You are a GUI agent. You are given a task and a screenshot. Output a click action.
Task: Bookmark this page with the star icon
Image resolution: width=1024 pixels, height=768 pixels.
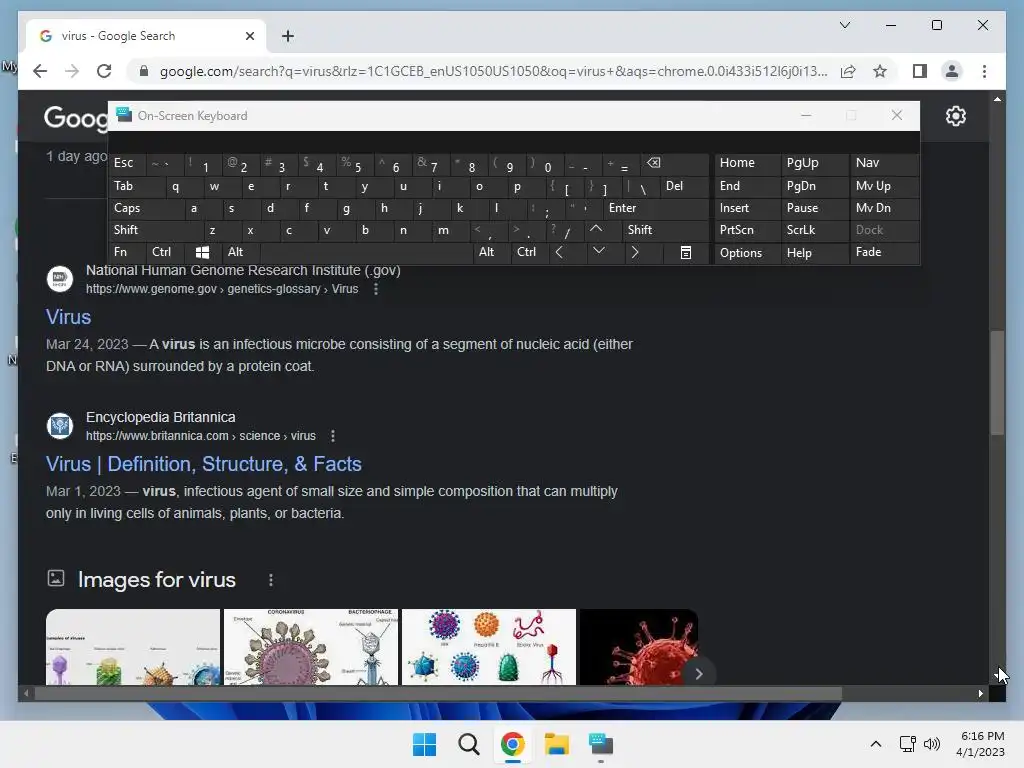coord(880,71)
